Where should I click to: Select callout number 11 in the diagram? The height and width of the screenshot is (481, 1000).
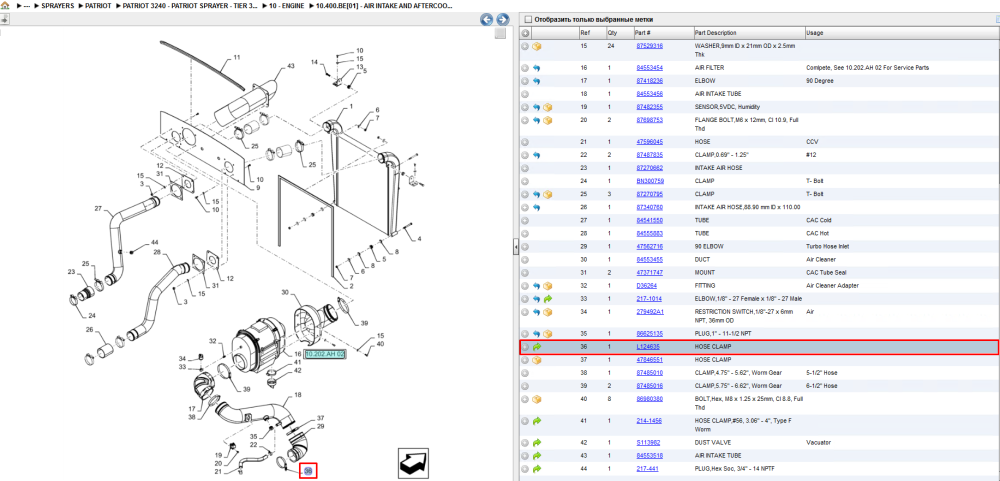pos(237,57)
